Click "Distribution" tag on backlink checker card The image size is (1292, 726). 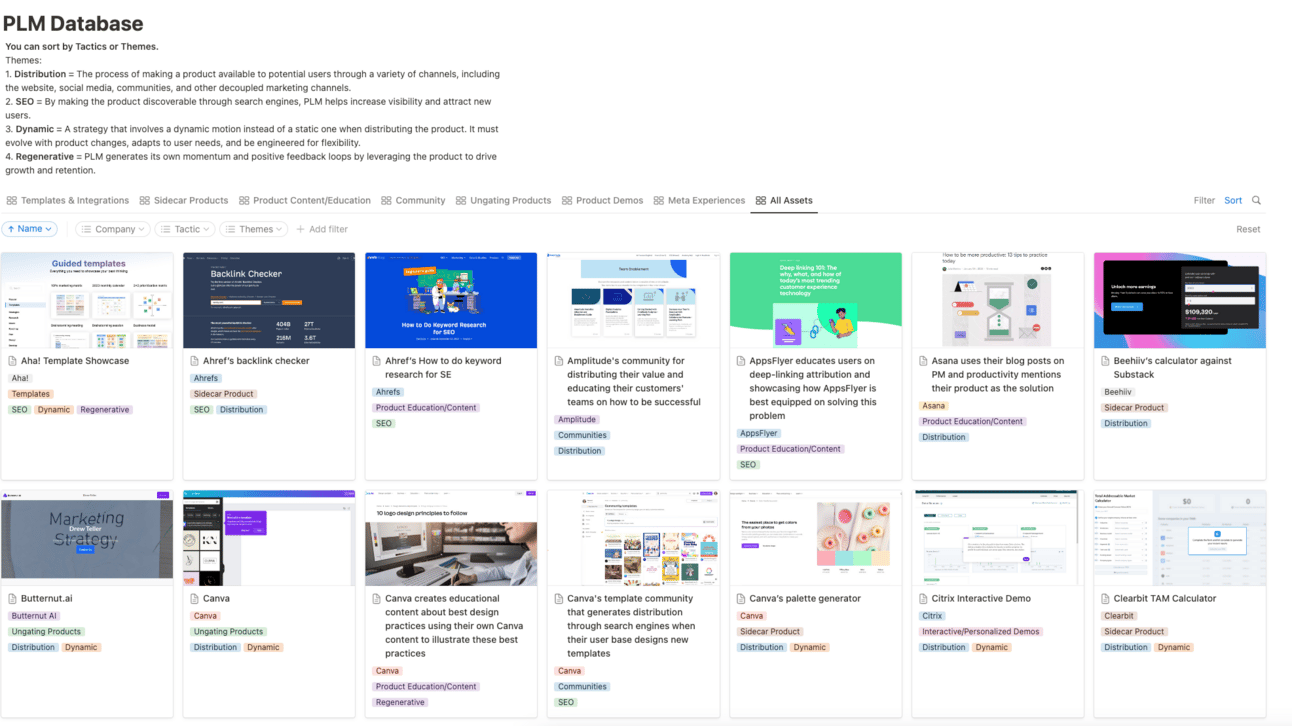(x=241, y=410)
